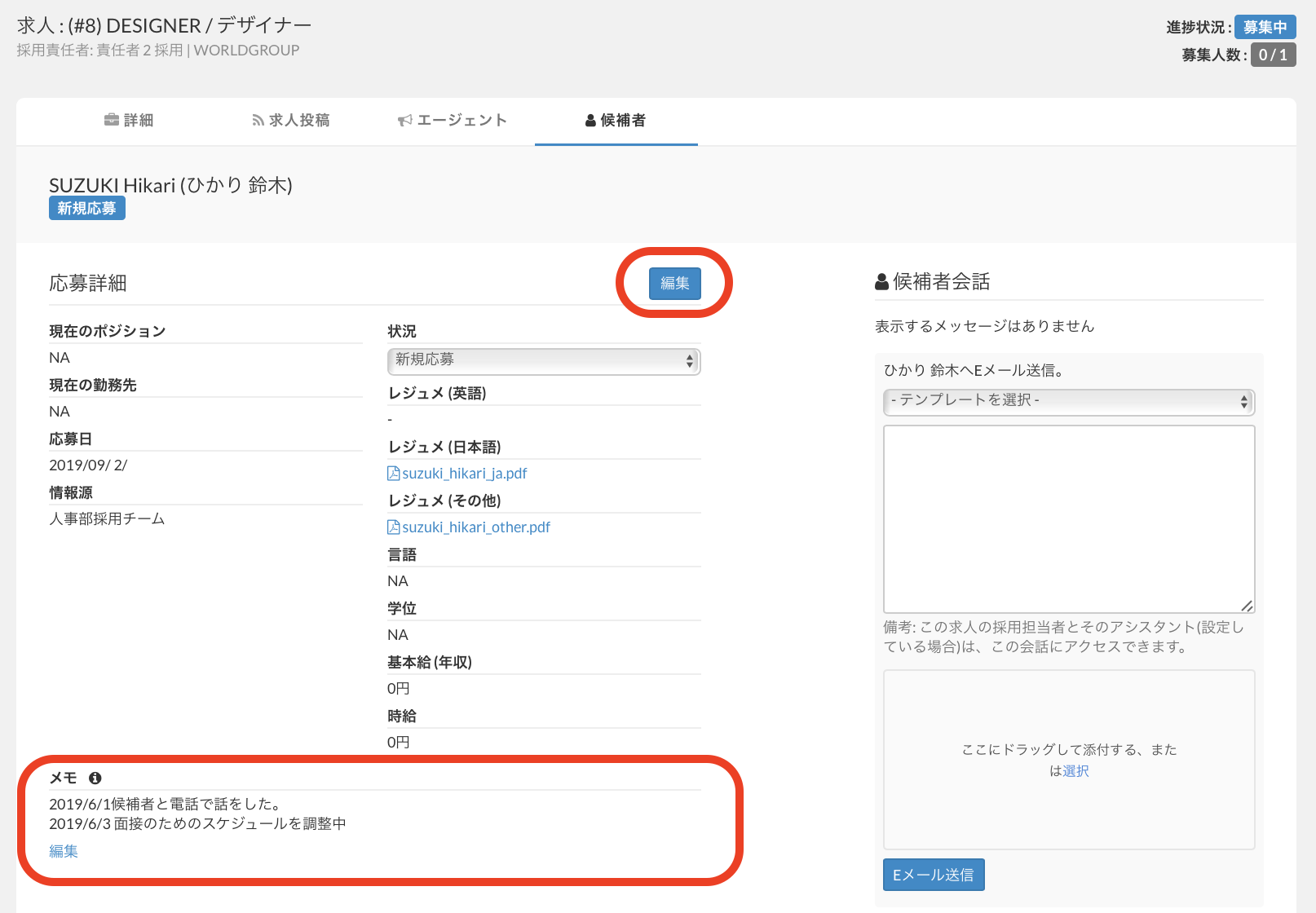Screen dimensions: 1316x913
Task: Focus the email message text area
Action: [x=1068, y=518]
